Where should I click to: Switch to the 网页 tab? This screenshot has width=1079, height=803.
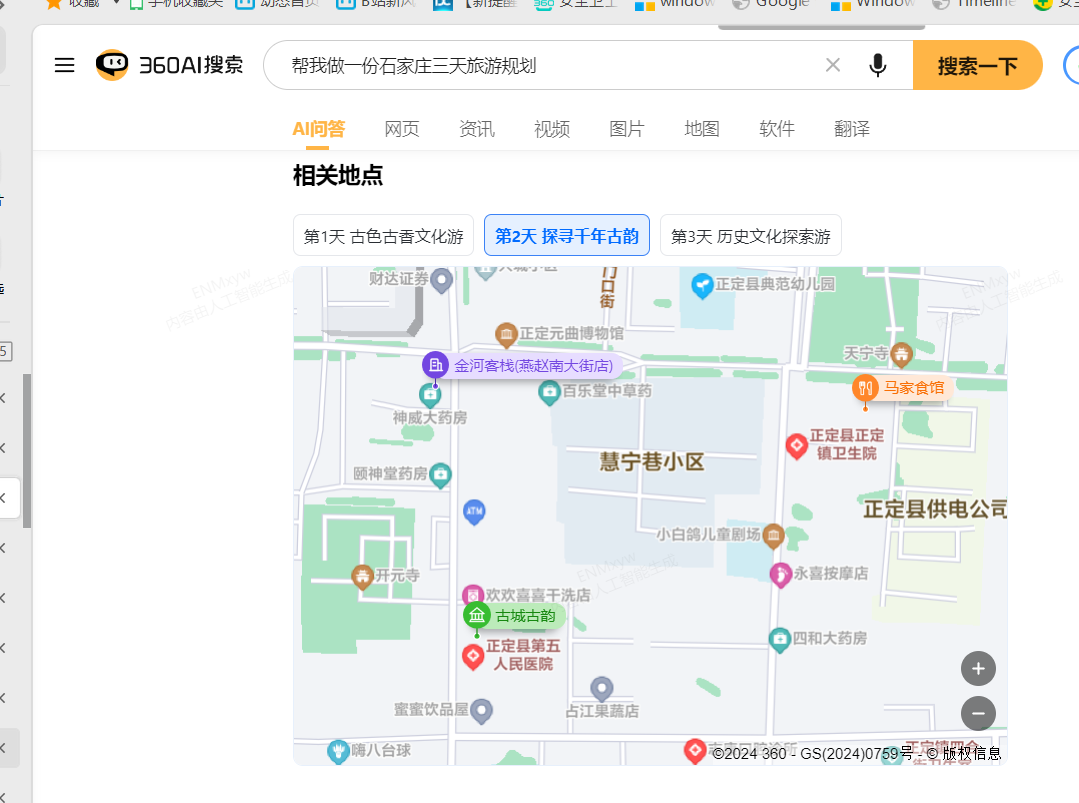pyautogui.click(x=402, y=129)
